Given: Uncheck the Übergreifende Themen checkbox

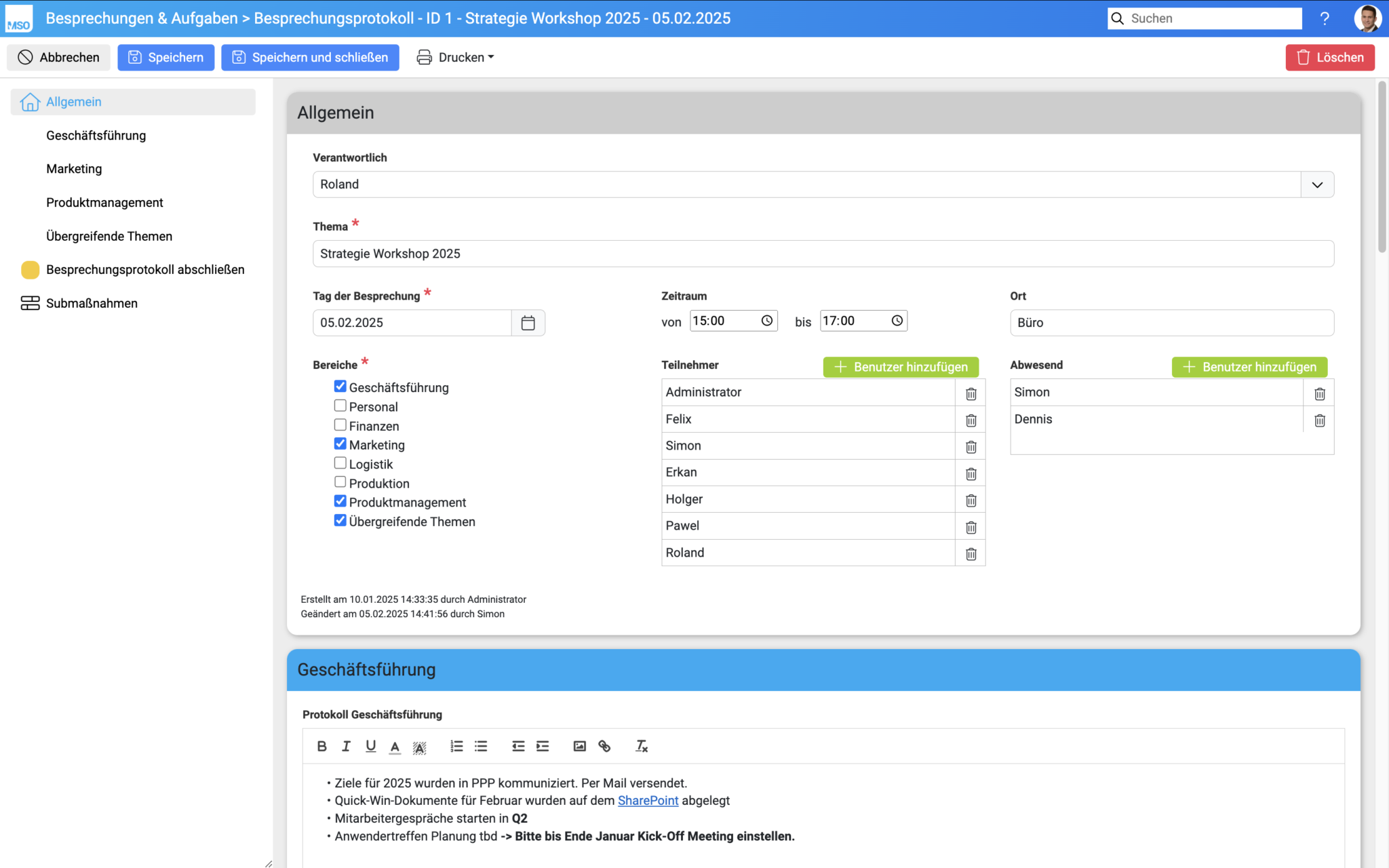Looking at the screenshot, I should [340, 520].
